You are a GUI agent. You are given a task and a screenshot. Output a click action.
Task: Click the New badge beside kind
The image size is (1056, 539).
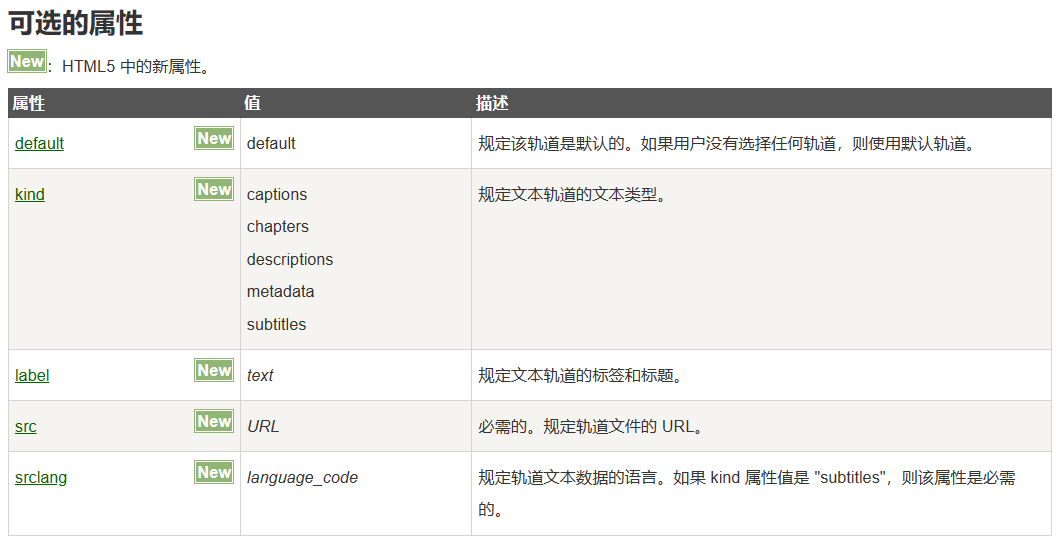click(x=214, y=190)
